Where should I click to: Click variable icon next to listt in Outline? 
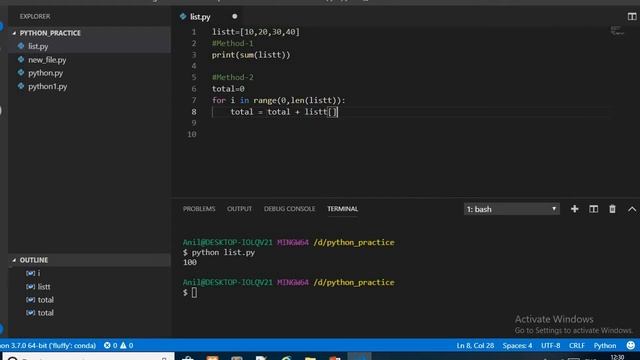(30, 287)
